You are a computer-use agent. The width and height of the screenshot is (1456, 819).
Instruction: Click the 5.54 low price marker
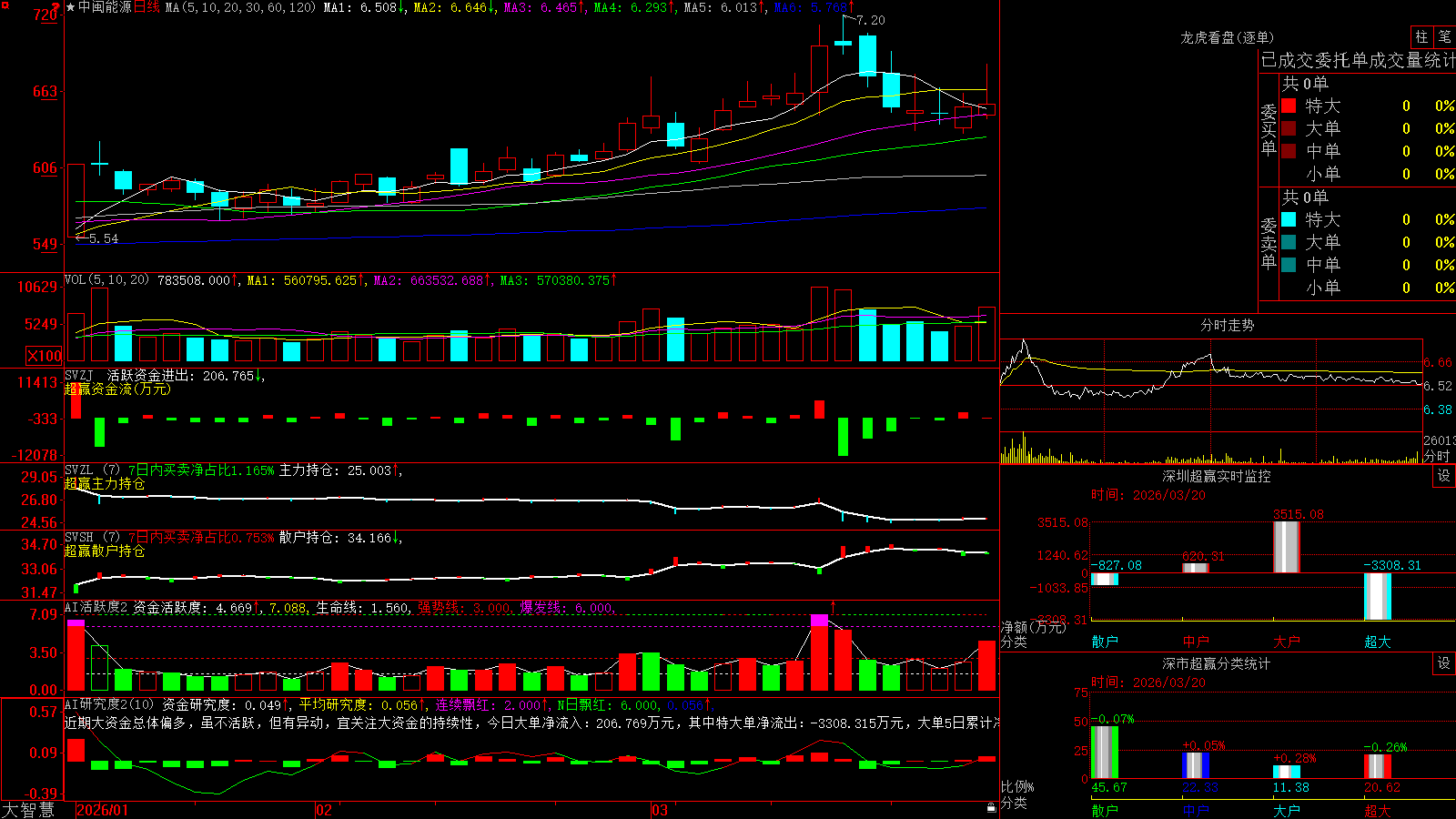(x=104, y=238)
